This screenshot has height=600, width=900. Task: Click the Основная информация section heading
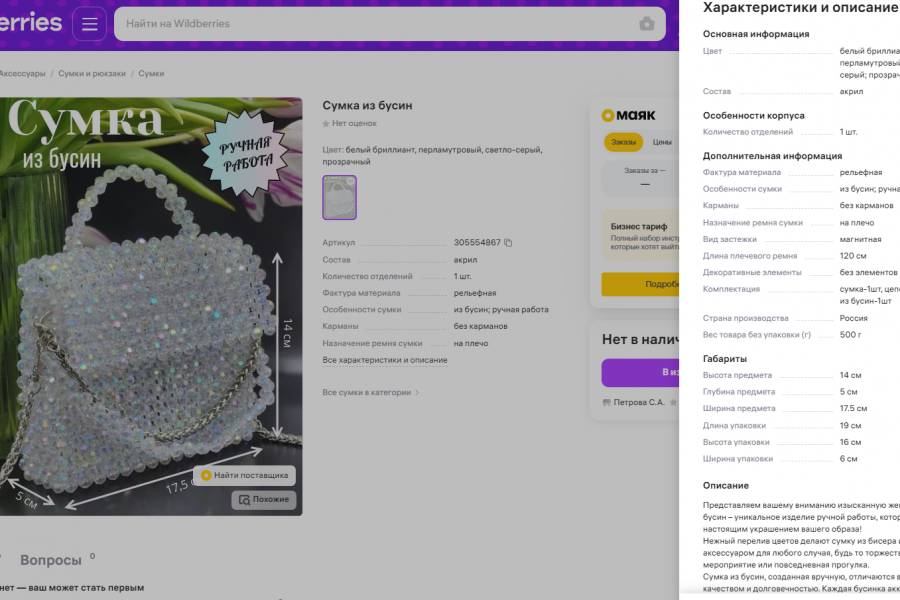pos(756,34)
